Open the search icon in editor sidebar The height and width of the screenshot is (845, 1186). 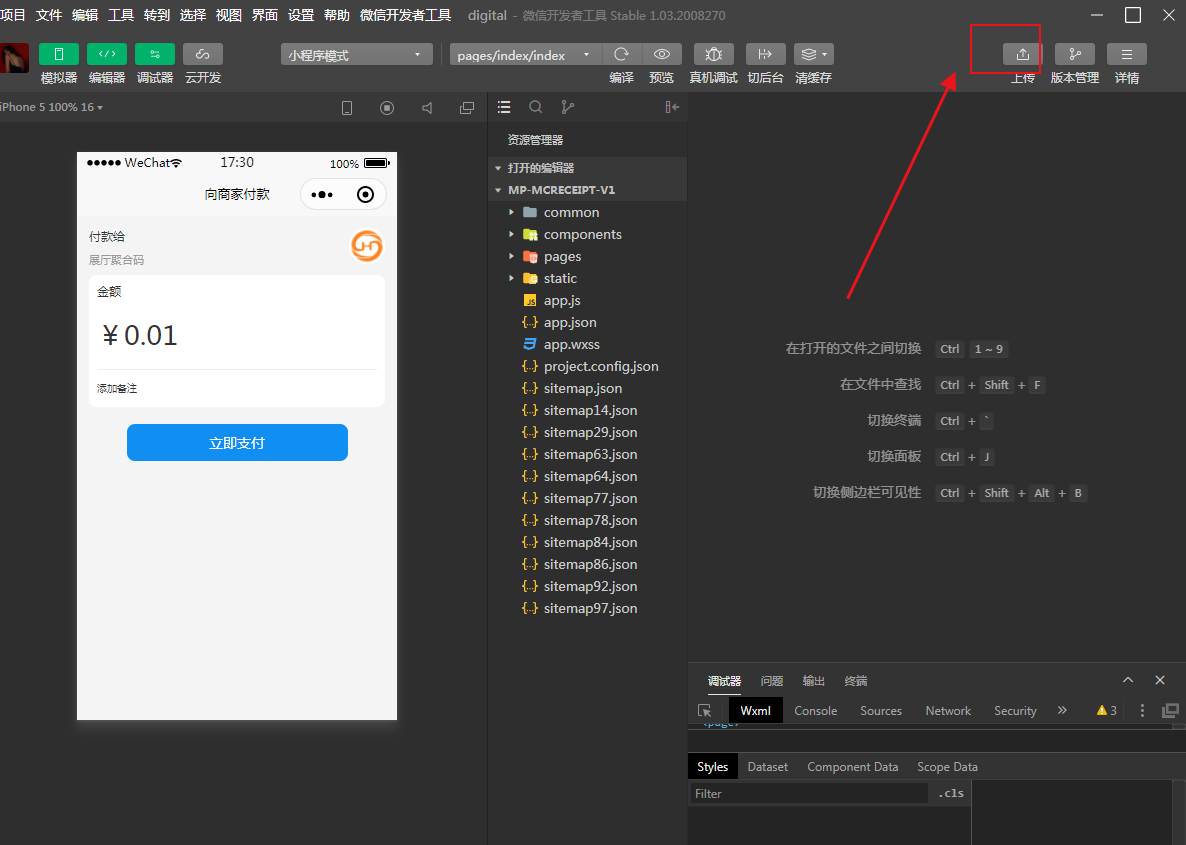[536, 107]
